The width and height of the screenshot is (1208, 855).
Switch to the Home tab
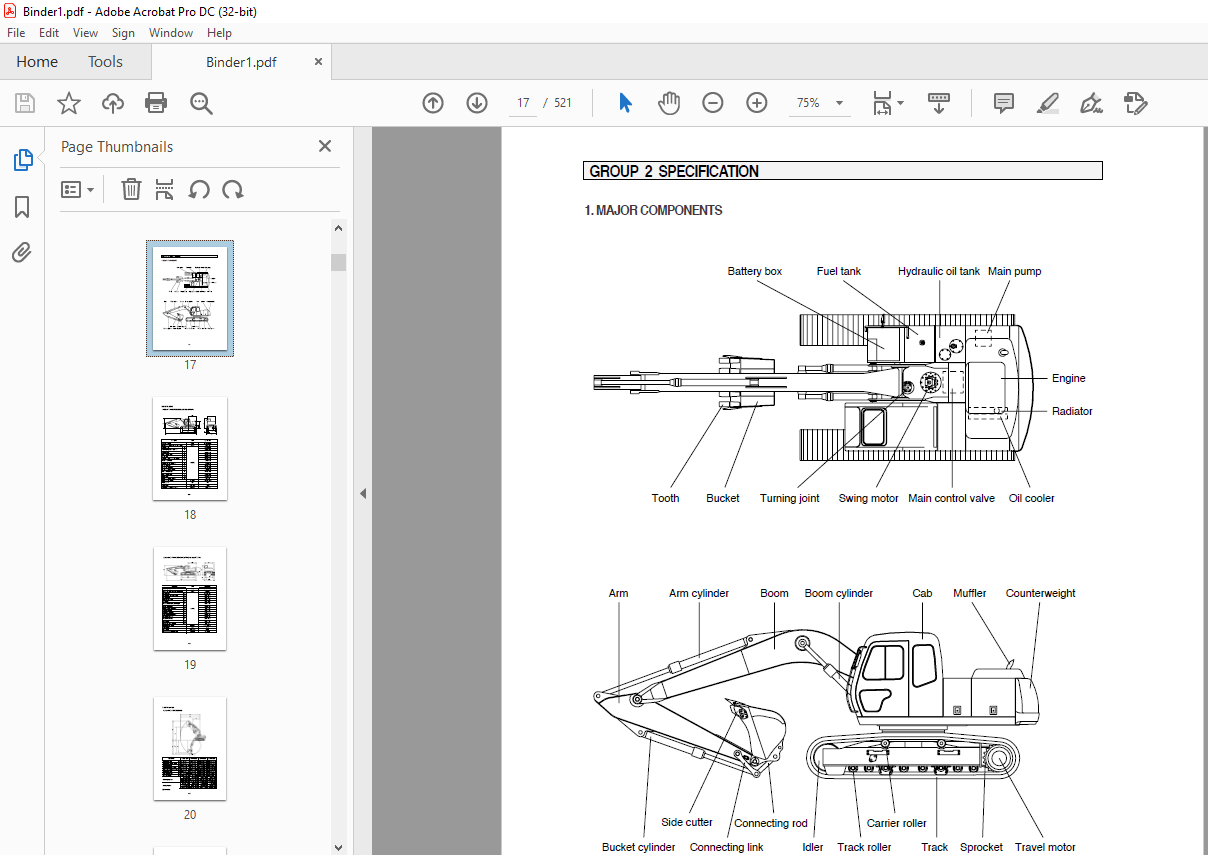click(x=37, y=62)
